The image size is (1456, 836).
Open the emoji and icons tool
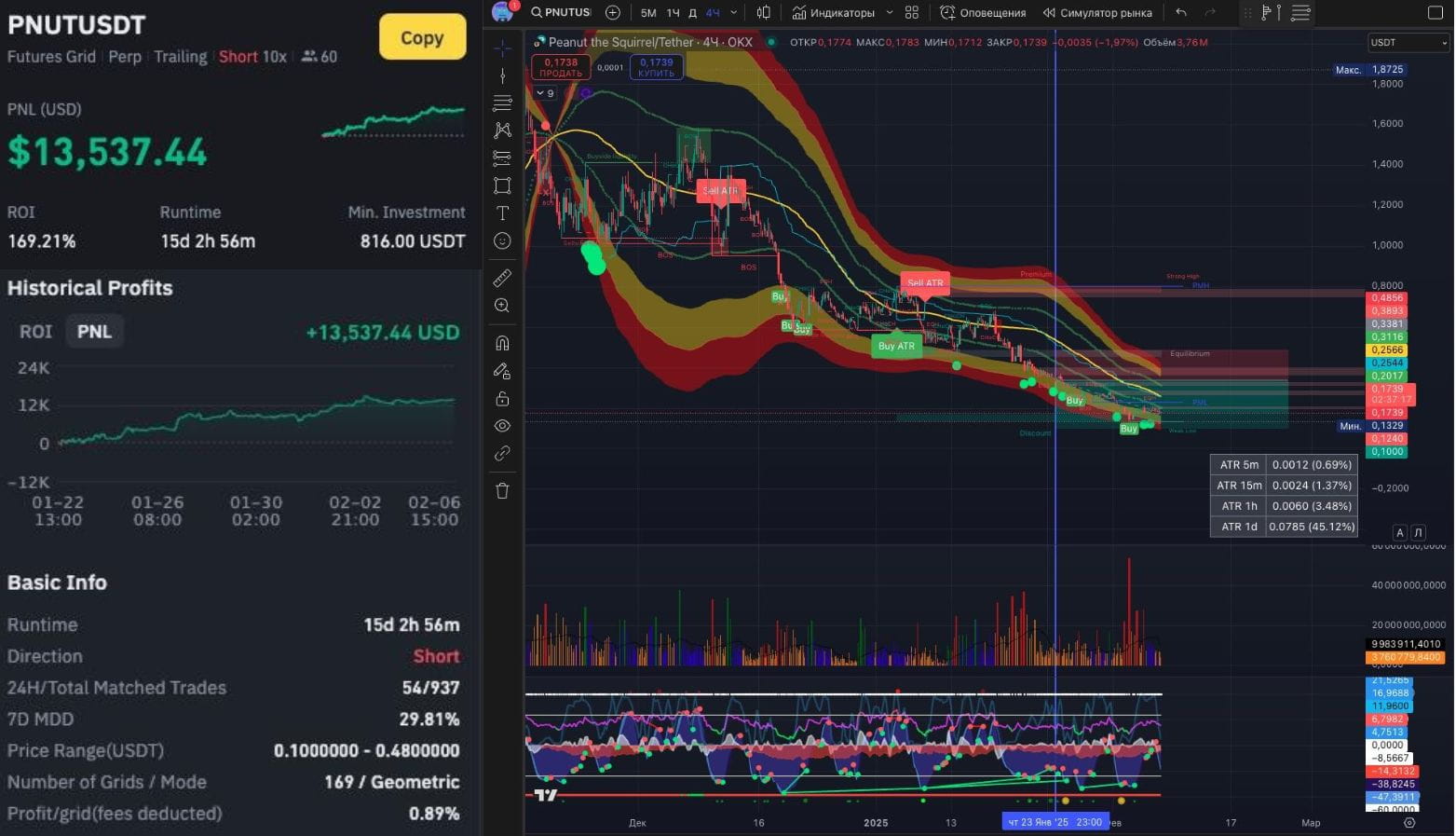pos(502,241)
